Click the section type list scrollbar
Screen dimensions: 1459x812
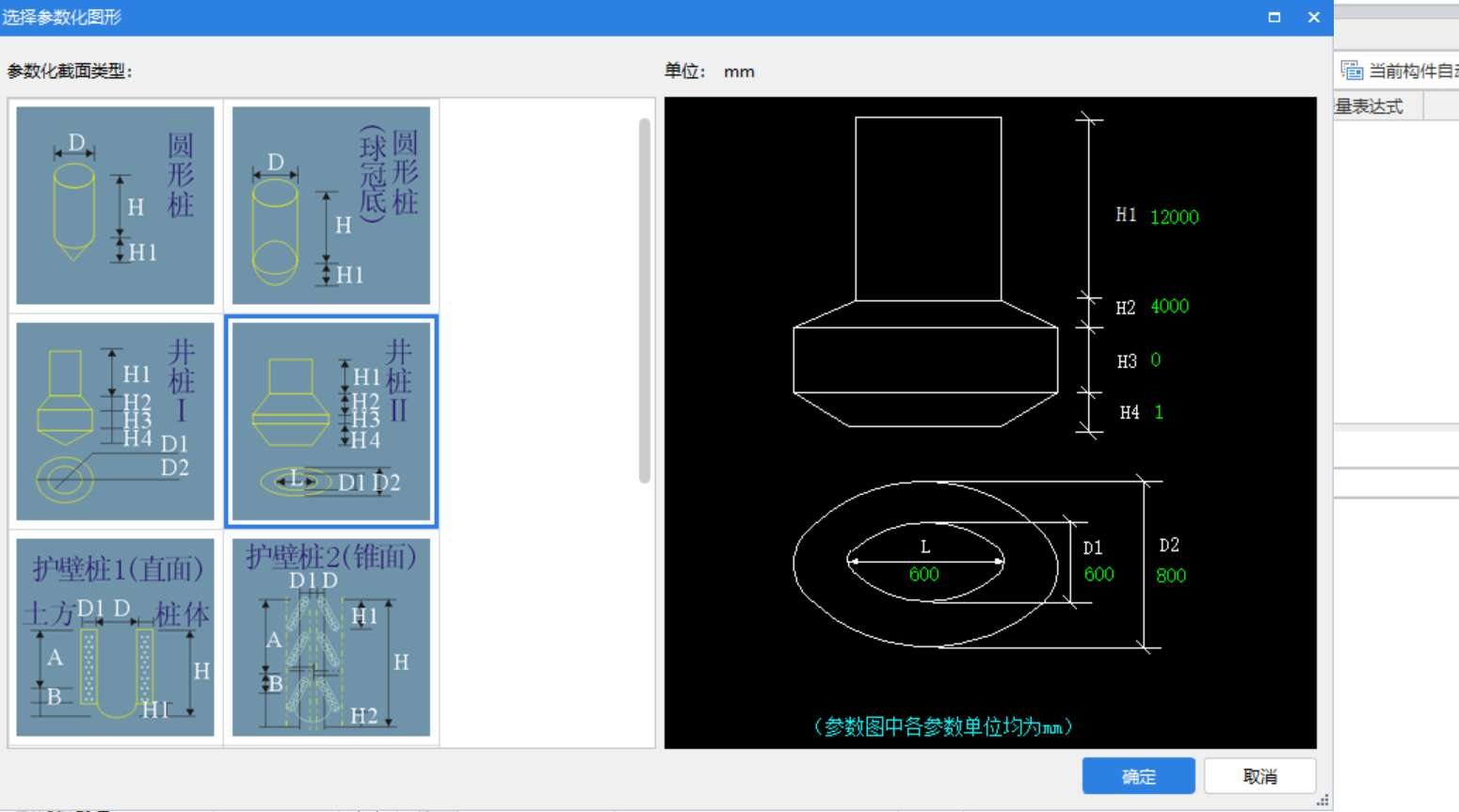click(x=645, y=300)
